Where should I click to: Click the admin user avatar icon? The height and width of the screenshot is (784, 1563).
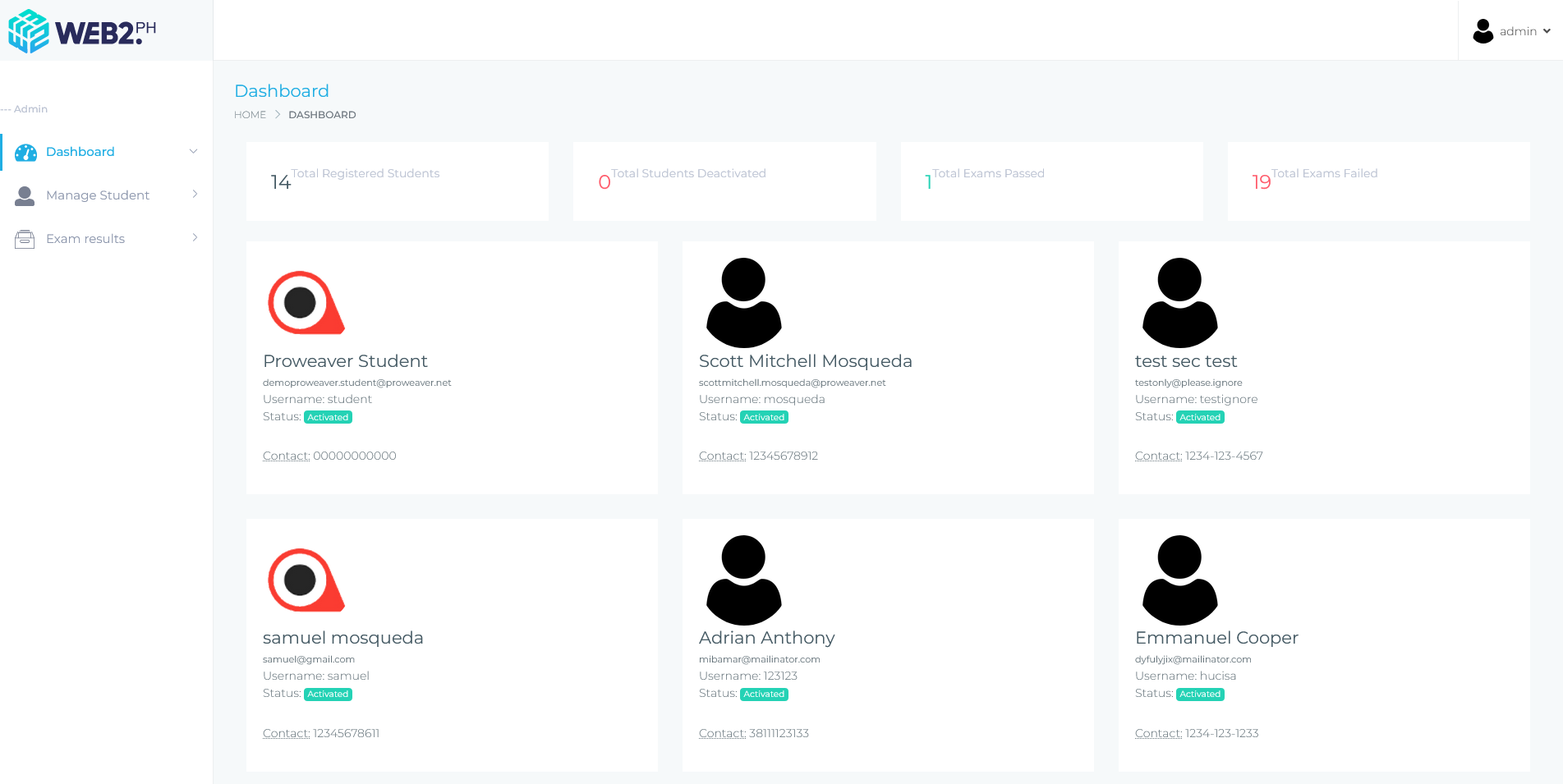click(1483, 30)
